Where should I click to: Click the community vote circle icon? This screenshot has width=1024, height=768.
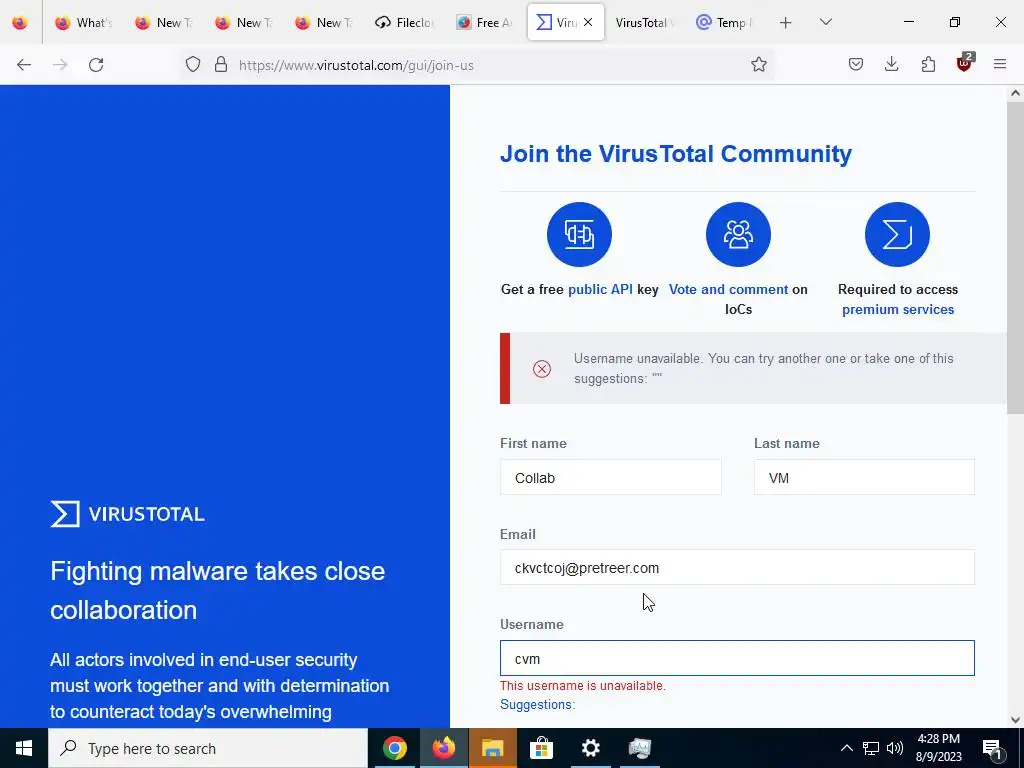coord(738,234)
